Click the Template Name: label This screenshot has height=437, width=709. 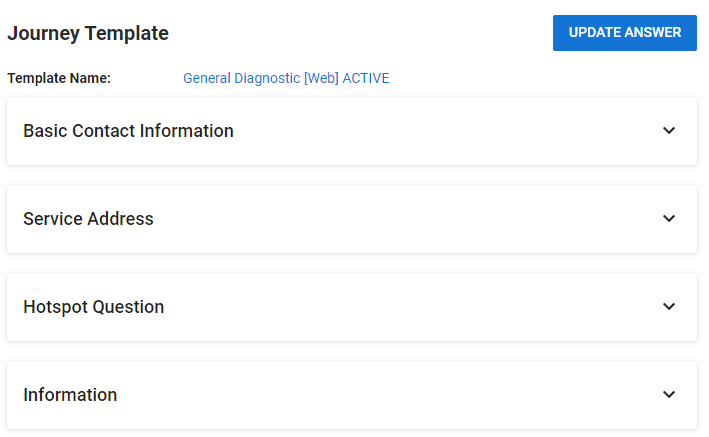(x=59, y=78)
